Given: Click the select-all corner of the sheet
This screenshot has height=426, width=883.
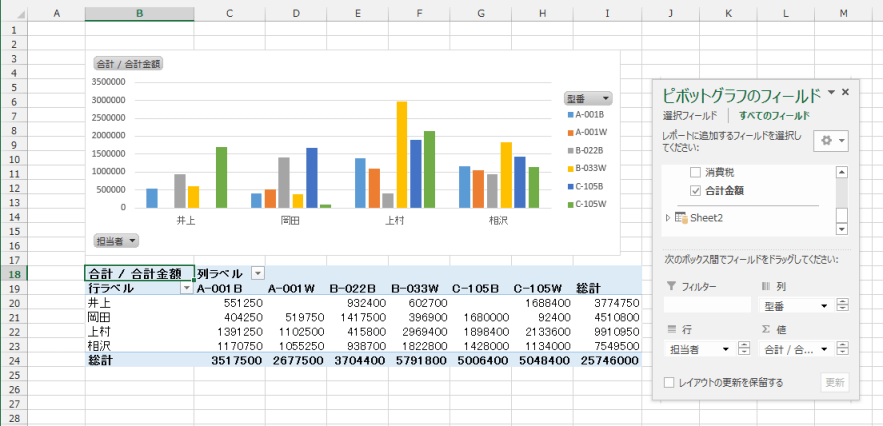Looking at the screenshot, I should [12, 12].
